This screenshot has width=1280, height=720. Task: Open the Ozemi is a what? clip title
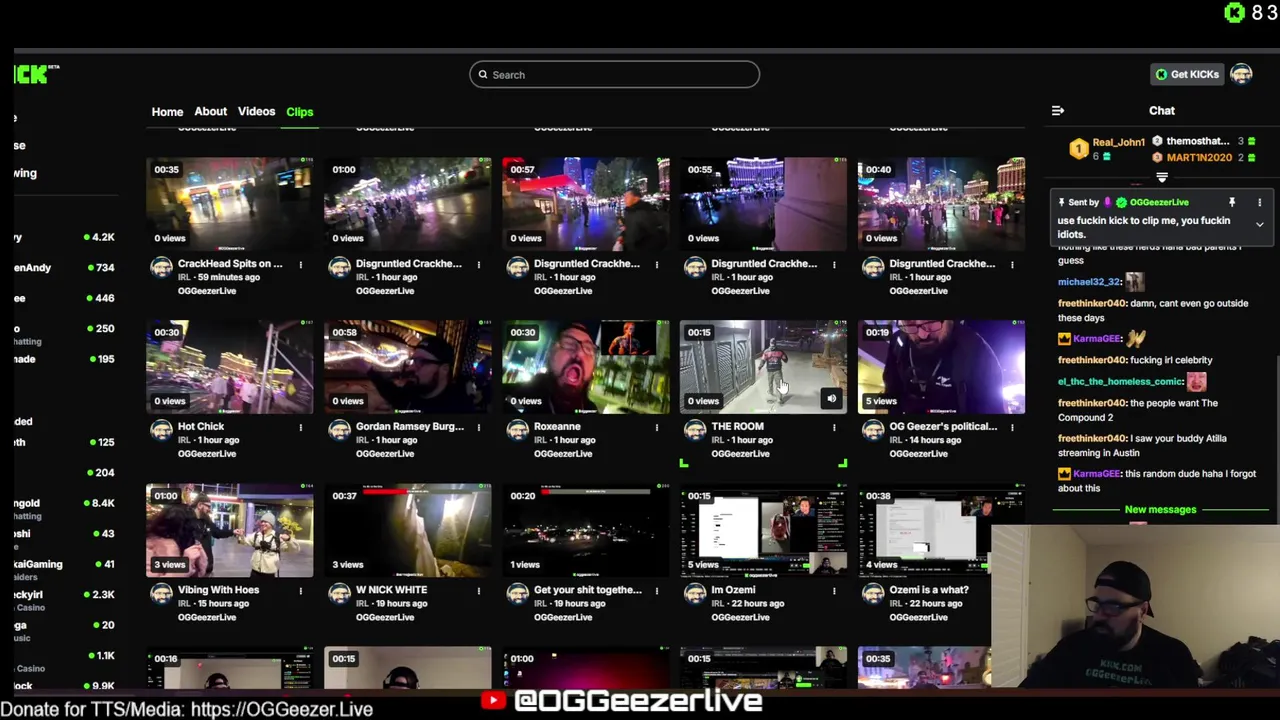pyautogui.click(x=928, y=590)
